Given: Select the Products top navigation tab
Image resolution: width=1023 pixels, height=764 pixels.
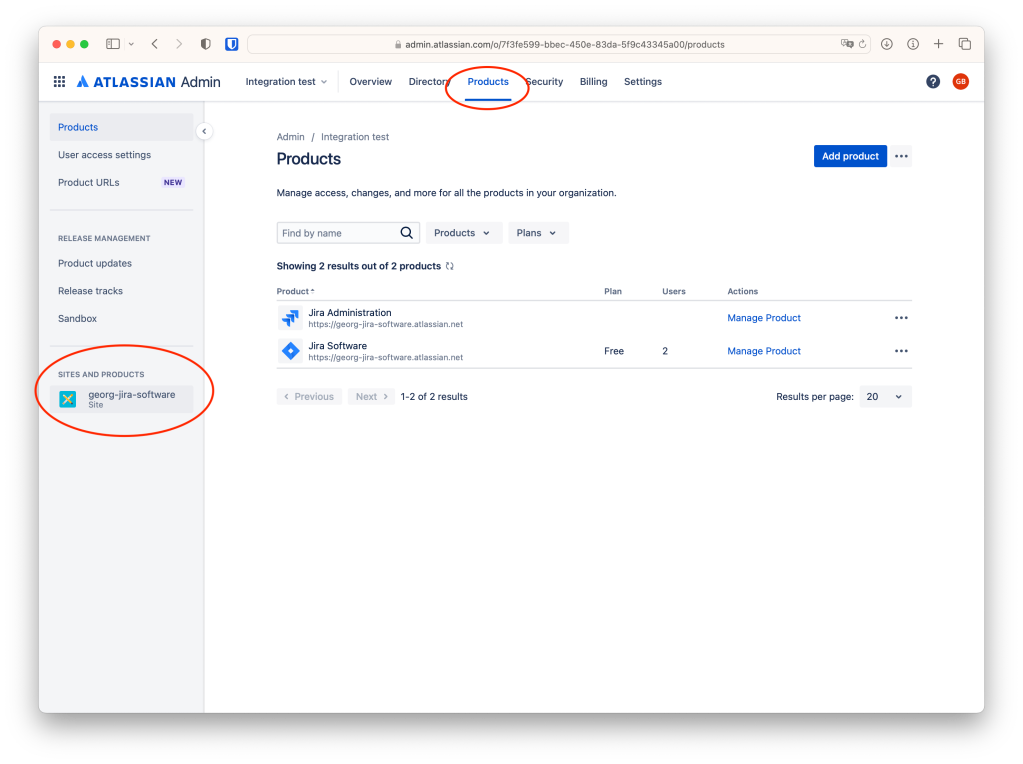Looking at the screenshot, I should [488, 82].
